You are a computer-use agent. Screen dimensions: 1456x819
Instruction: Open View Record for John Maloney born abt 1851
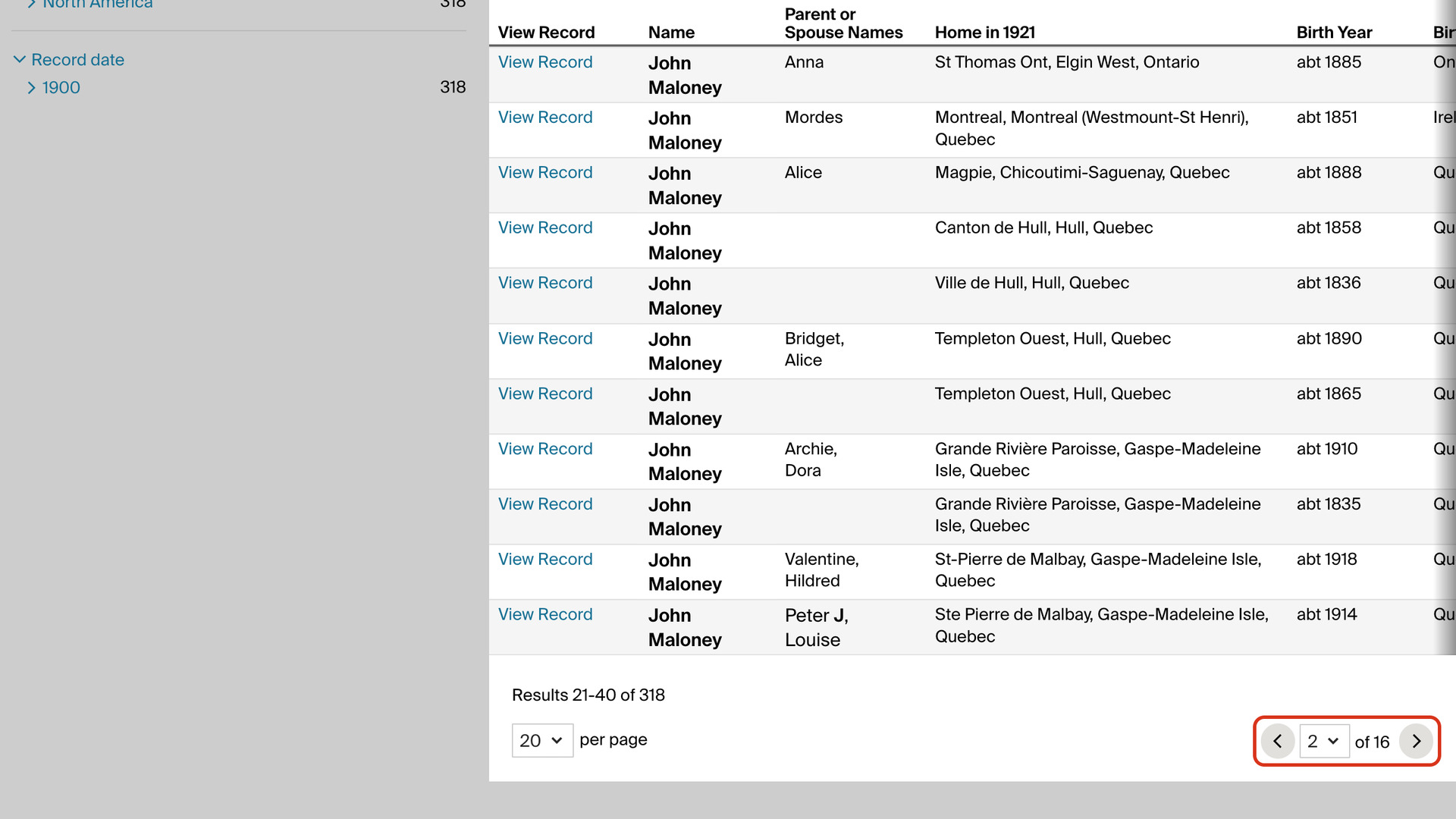(x=545, y=118)
